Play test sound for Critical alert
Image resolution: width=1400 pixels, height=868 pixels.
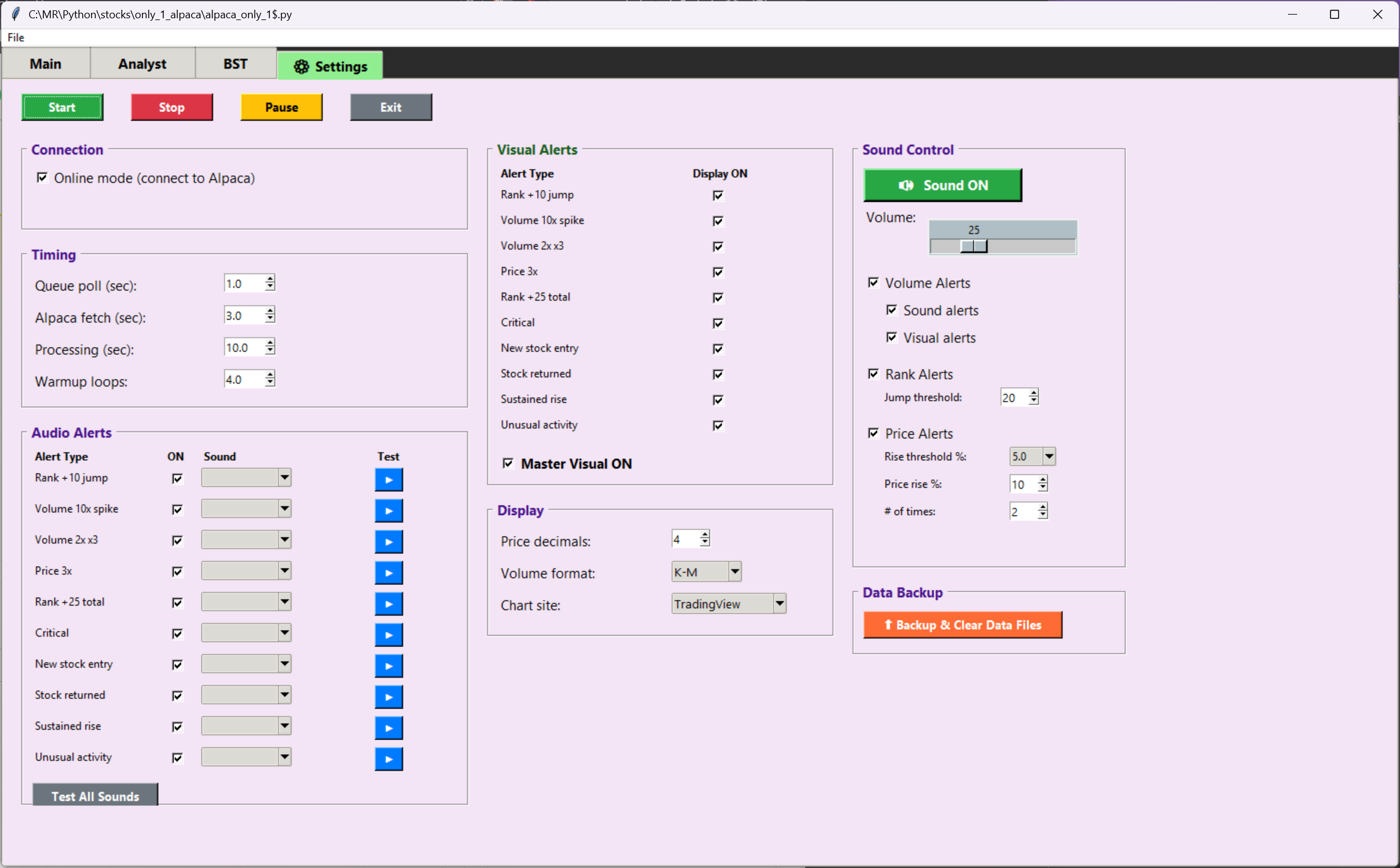click(x=389, y=635)
